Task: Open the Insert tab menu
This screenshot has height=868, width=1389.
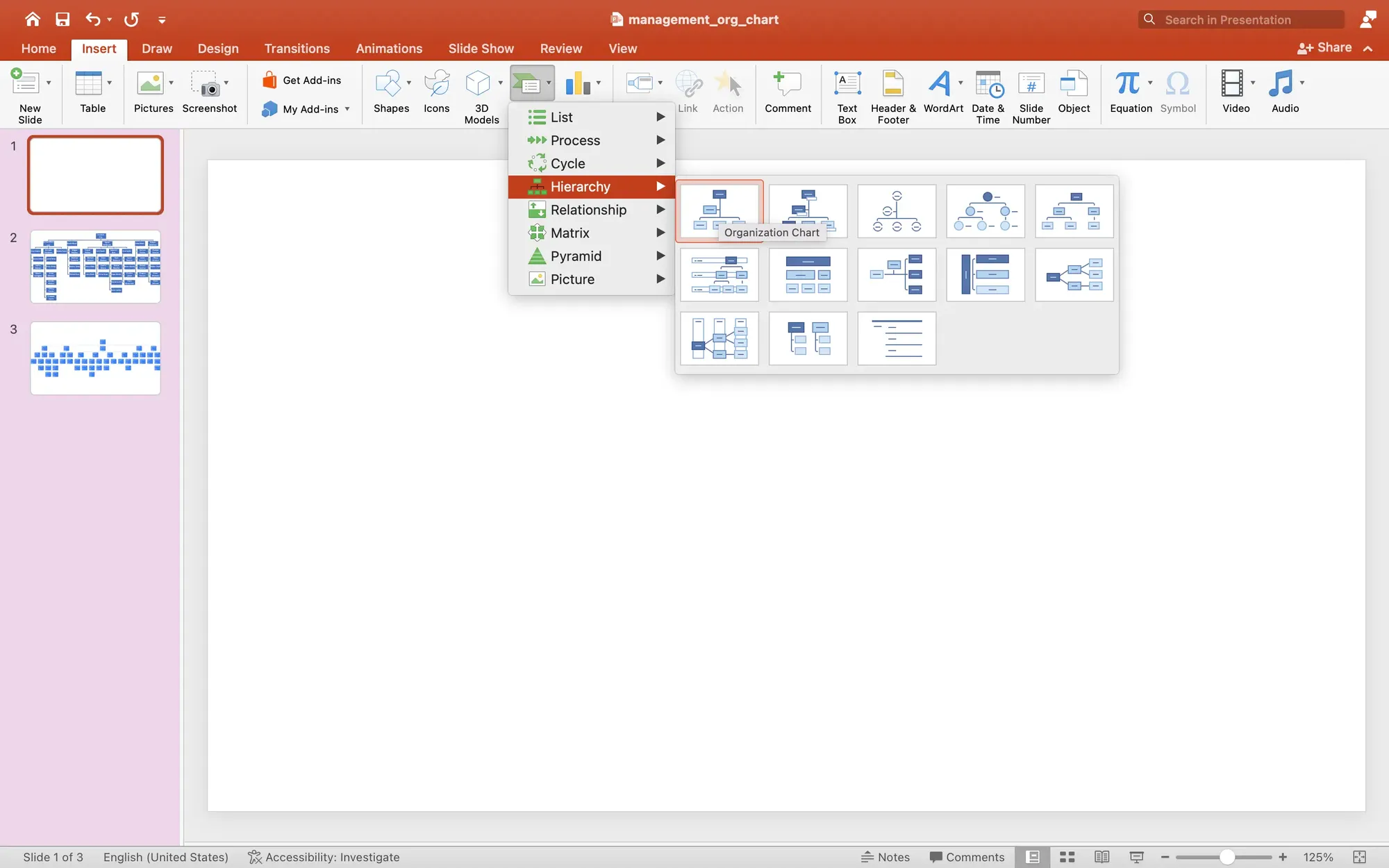Action: point(98,48)
